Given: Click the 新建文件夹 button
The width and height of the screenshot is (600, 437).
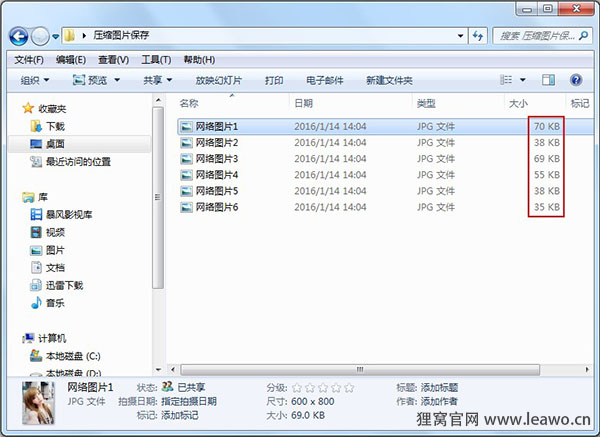Looking at the screenshot, I should tap(389, 80).
